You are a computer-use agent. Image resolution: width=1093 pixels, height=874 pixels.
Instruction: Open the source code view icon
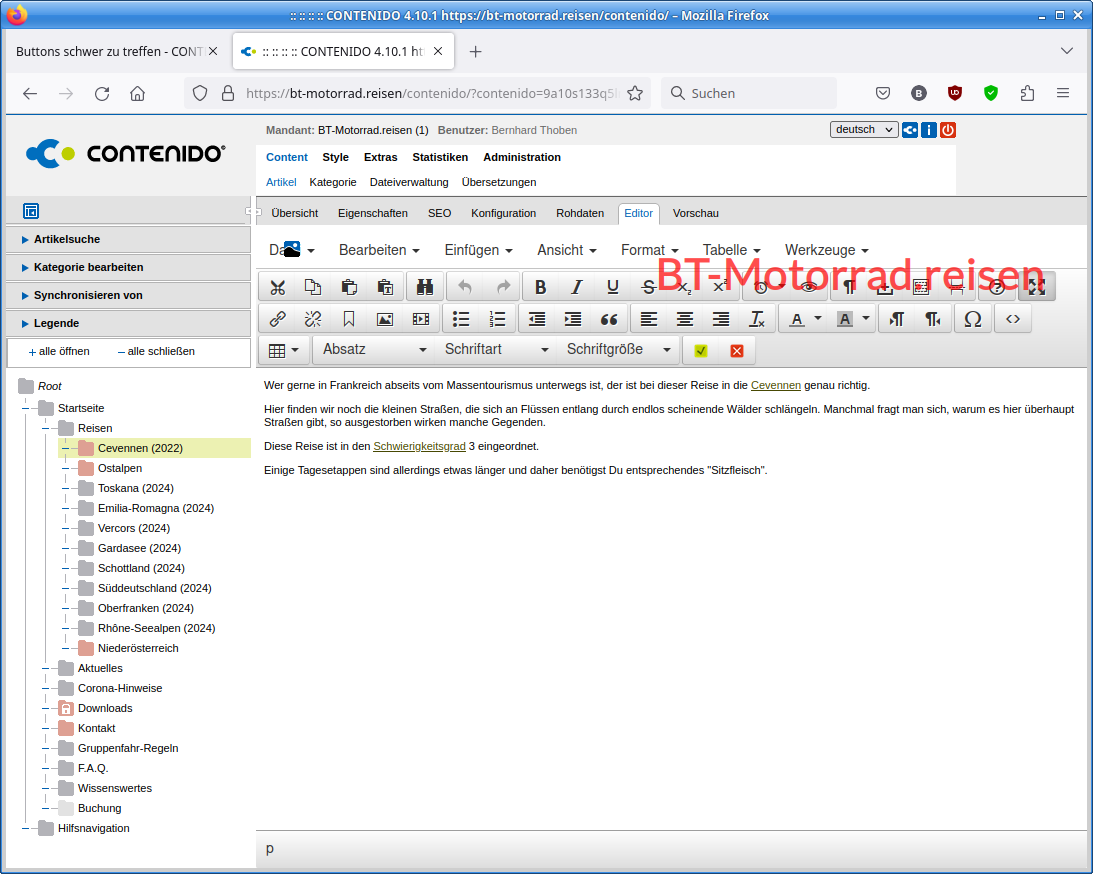(x=1013, y=319)
